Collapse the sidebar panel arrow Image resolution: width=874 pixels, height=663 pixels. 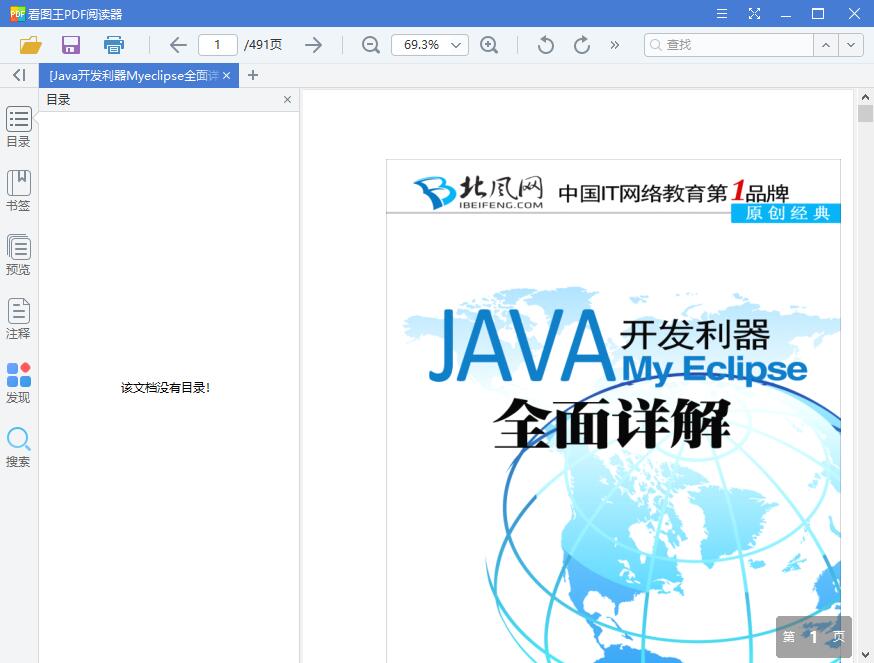pyautogui.click(x=20, y=75)
